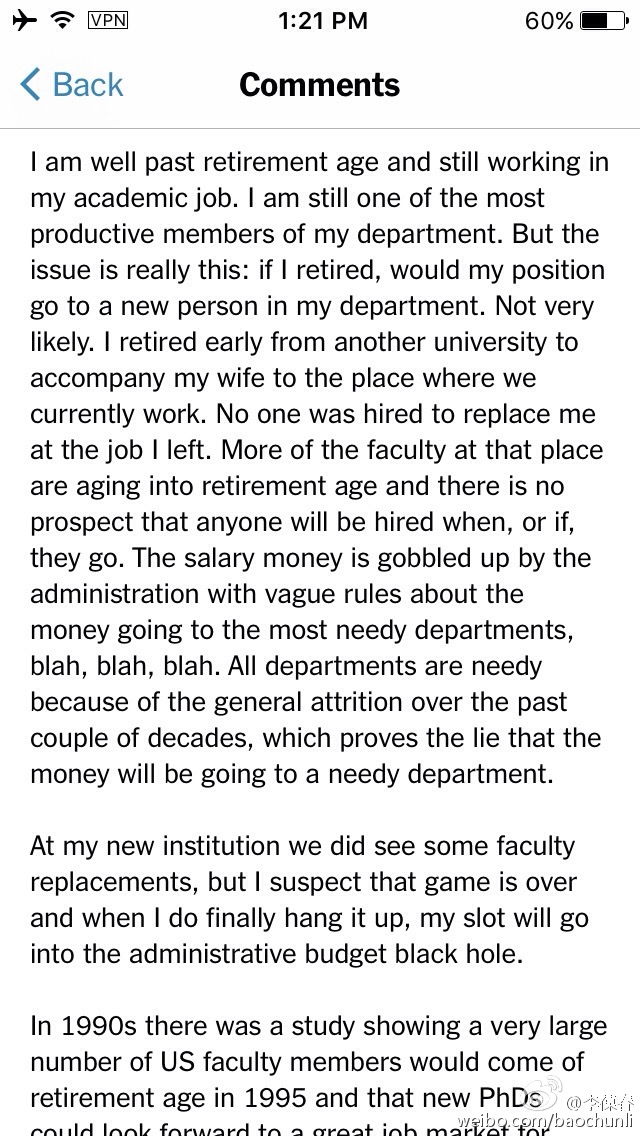Tap the line "administrative budget black hole"

(276, 954)
